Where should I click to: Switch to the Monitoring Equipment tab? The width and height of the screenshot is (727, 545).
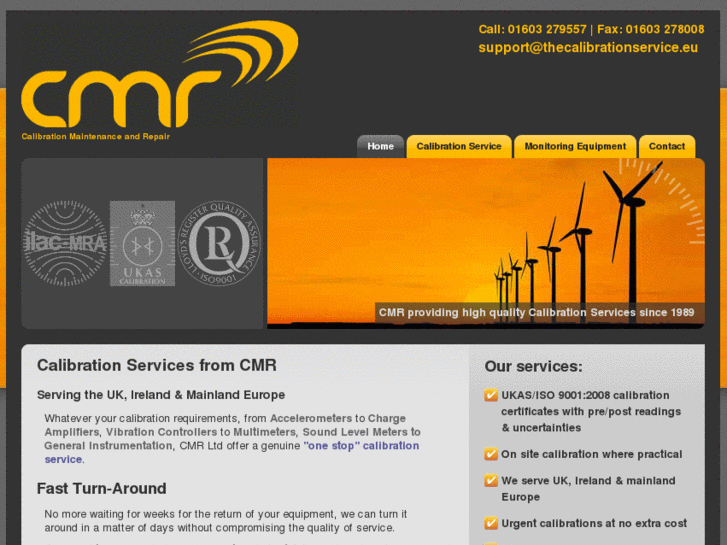click(575, 147)
